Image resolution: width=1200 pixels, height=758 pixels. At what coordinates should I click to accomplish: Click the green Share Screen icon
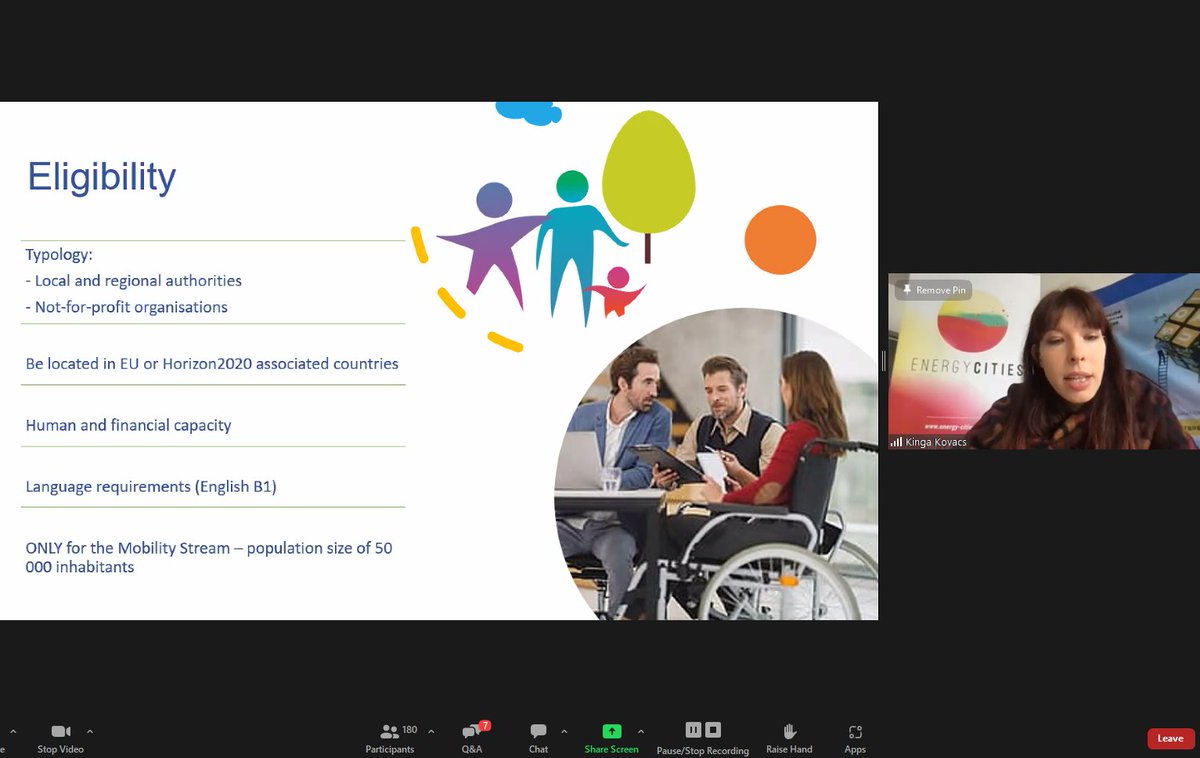(x=612, y=731)
